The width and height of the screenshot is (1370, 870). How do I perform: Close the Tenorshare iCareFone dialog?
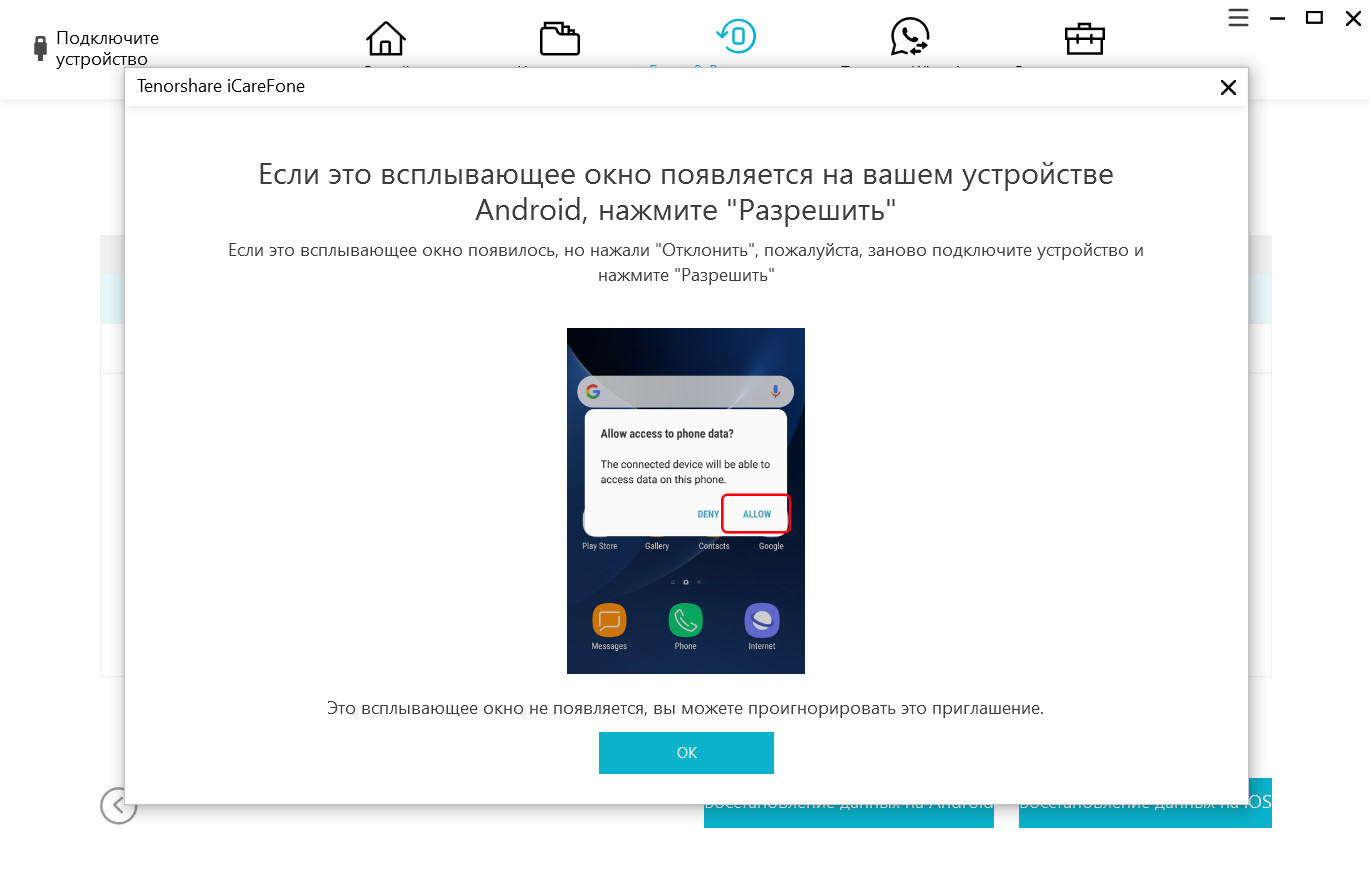click(1228, 87)
